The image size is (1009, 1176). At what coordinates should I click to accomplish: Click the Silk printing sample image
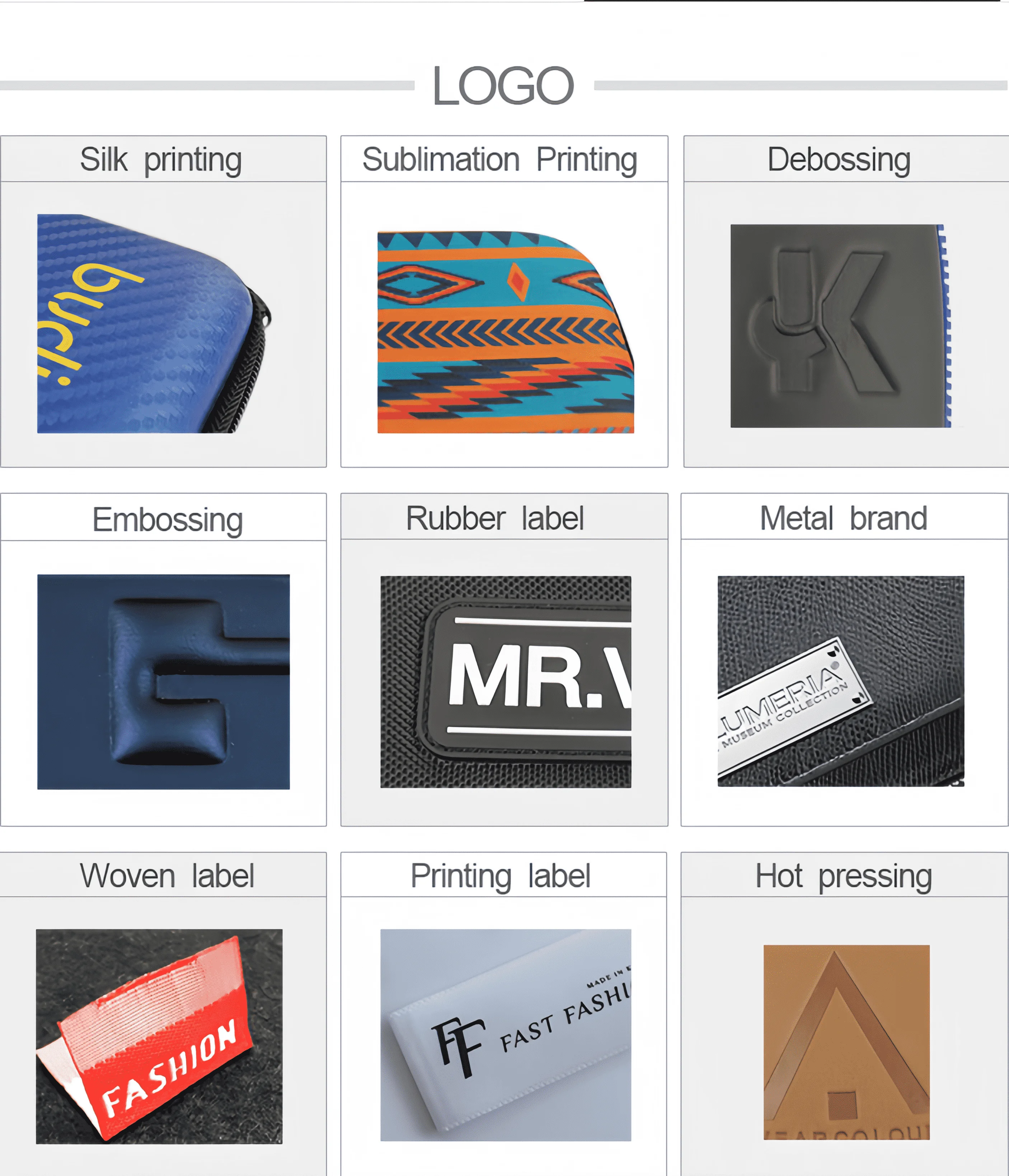(154, 323)
